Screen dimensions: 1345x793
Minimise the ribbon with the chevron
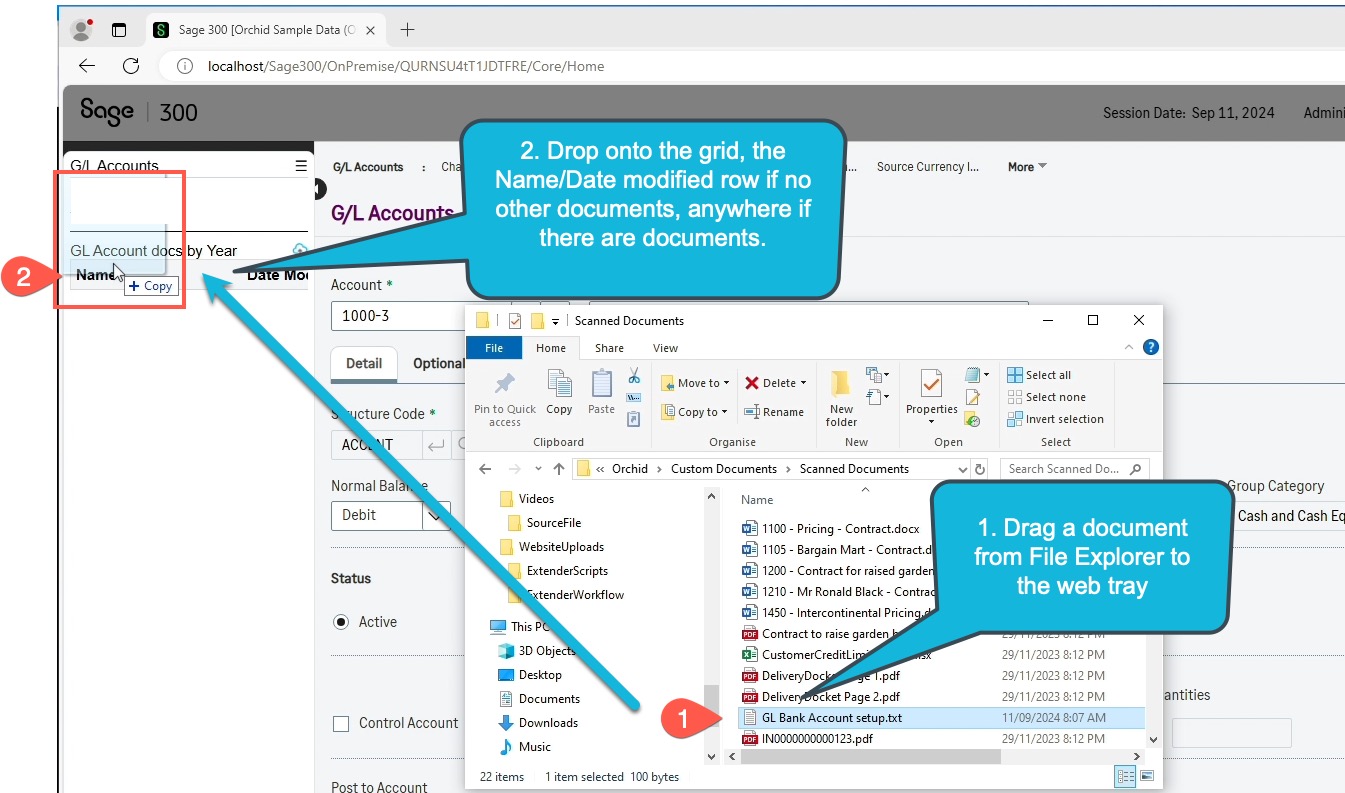(1131, 348)
